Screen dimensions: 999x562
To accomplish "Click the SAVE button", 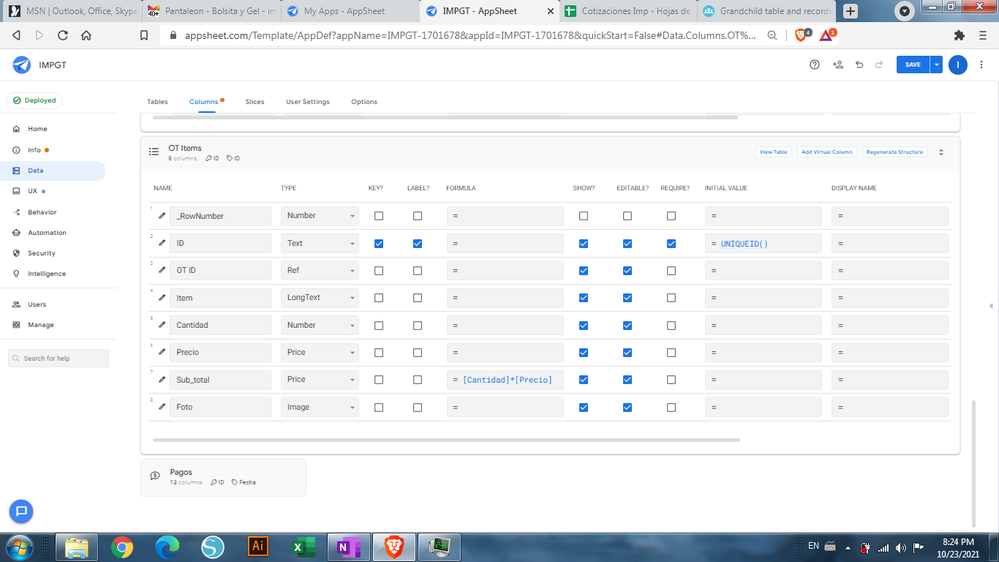I will point(913,64).
